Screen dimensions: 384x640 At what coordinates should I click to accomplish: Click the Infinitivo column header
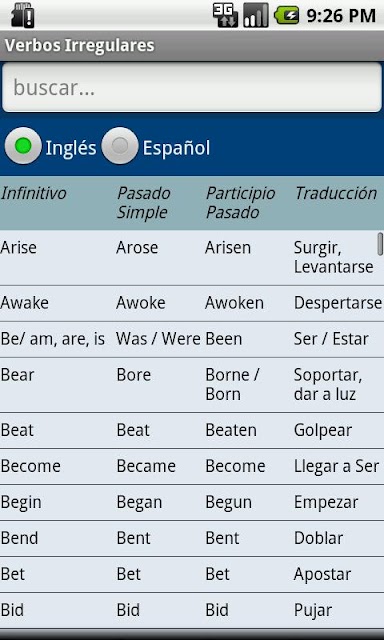(x=33, y=193)
